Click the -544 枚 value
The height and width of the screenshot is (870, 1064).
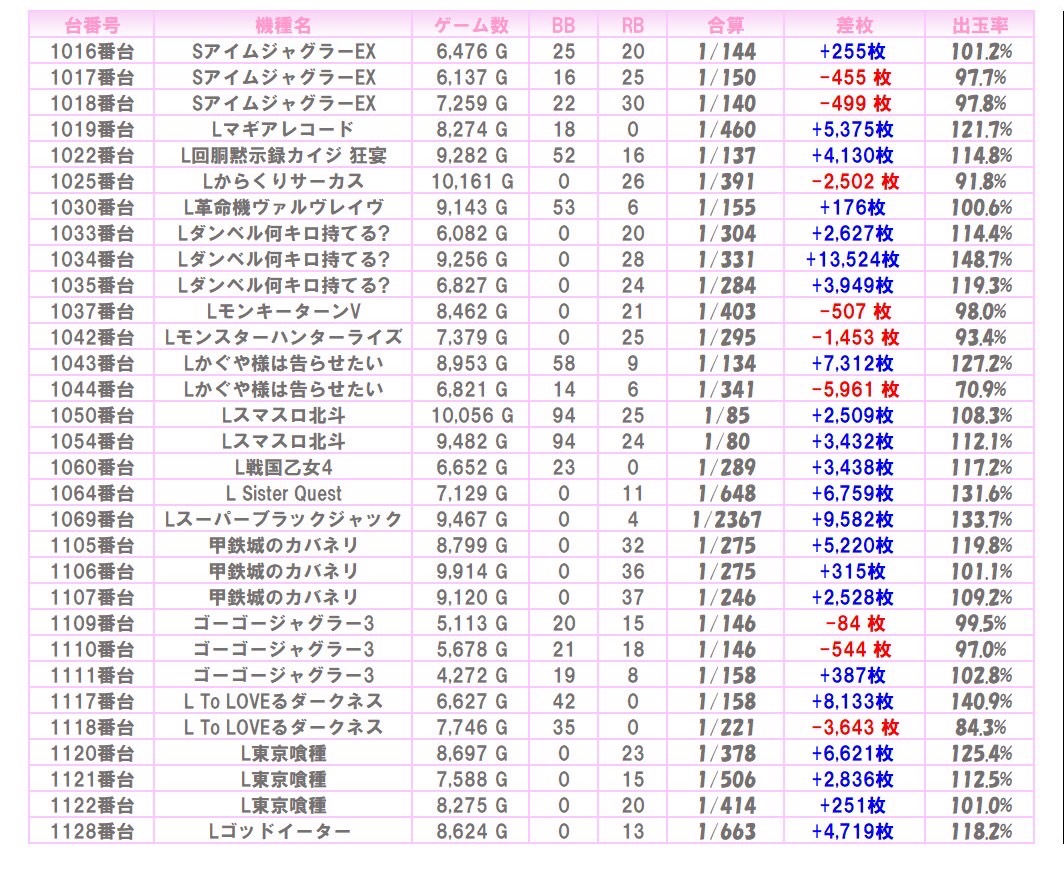point(855,649)
